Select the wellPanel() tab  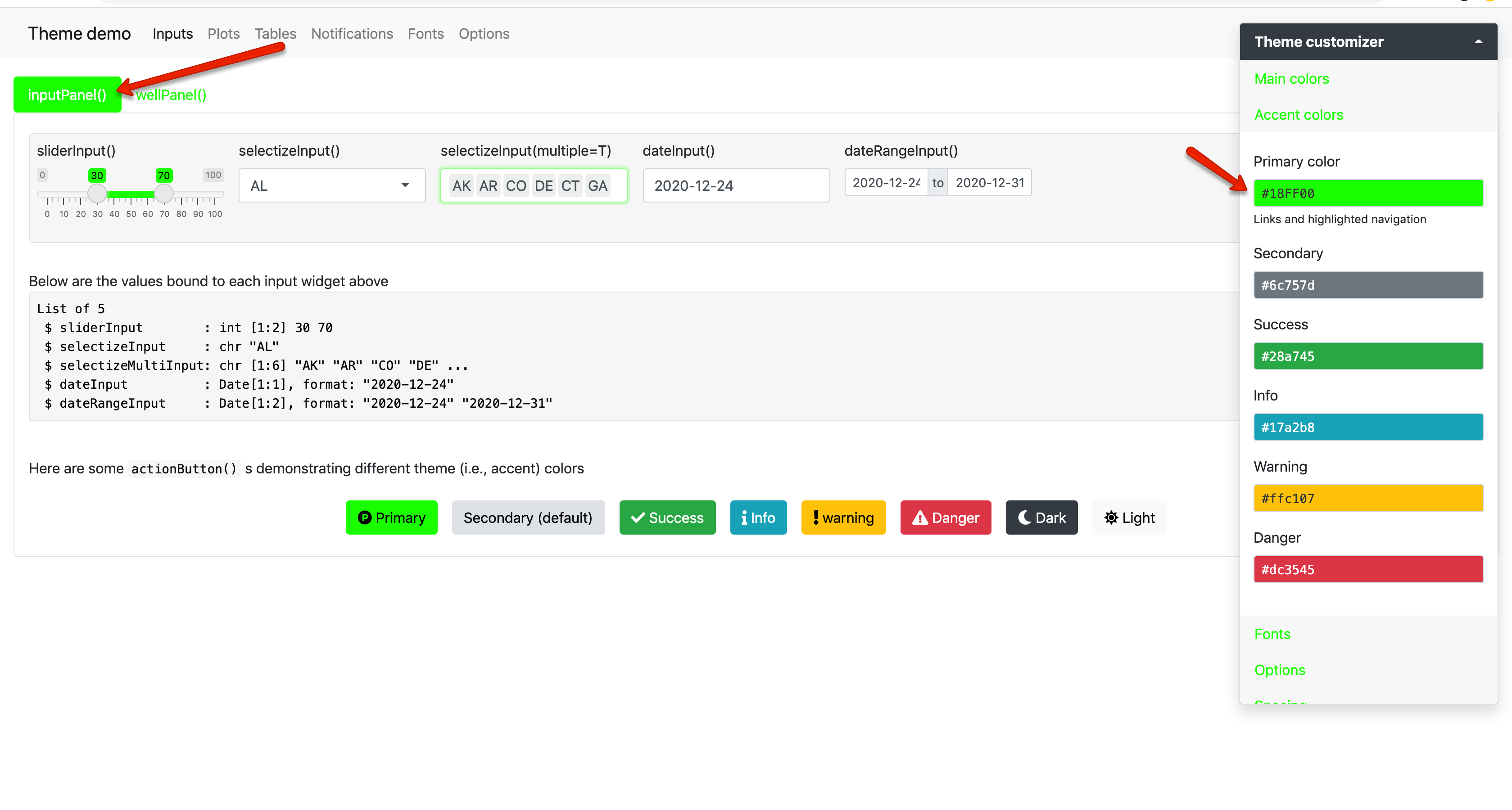(171, 95)
